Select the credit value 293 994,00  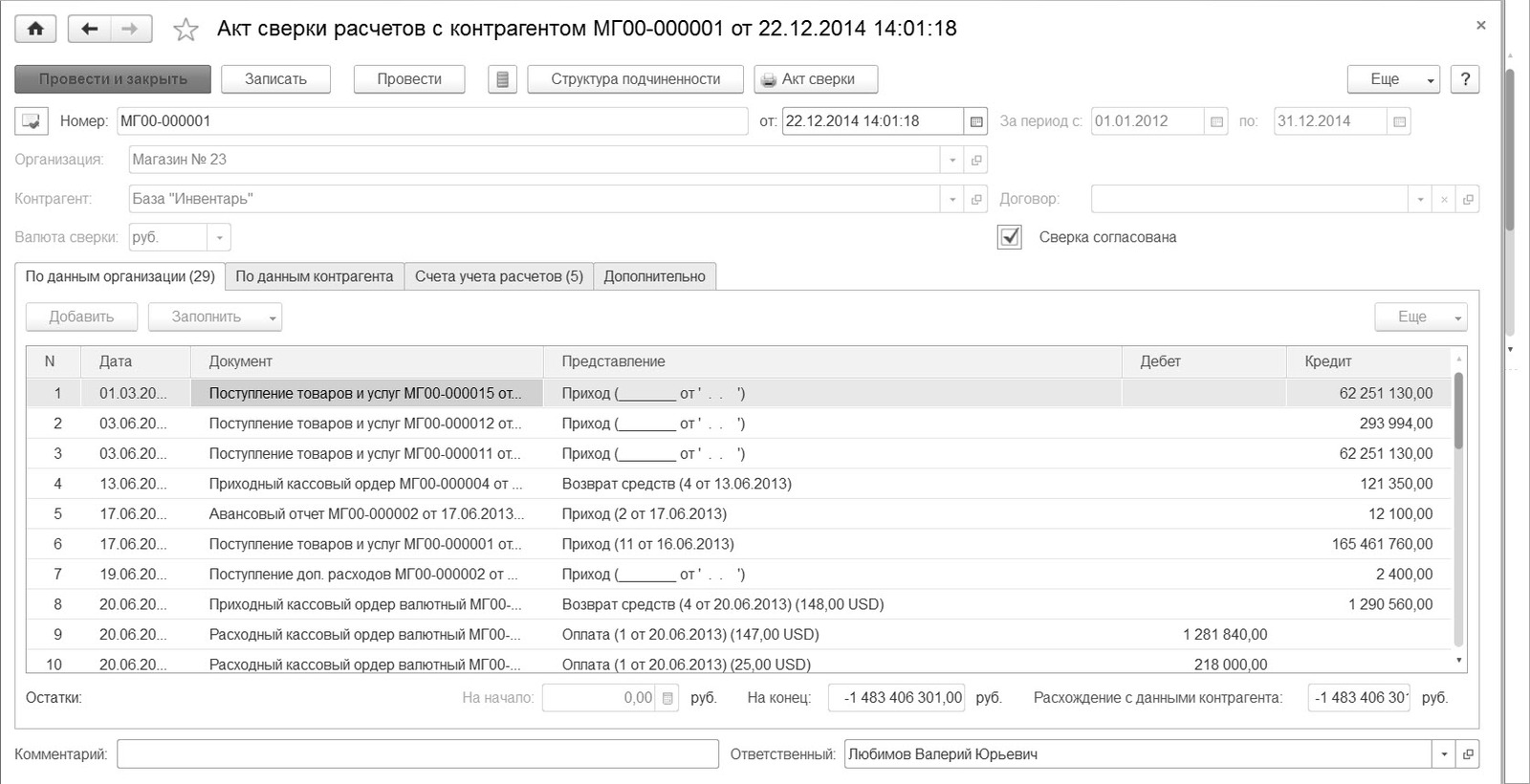click(1395, 424)
